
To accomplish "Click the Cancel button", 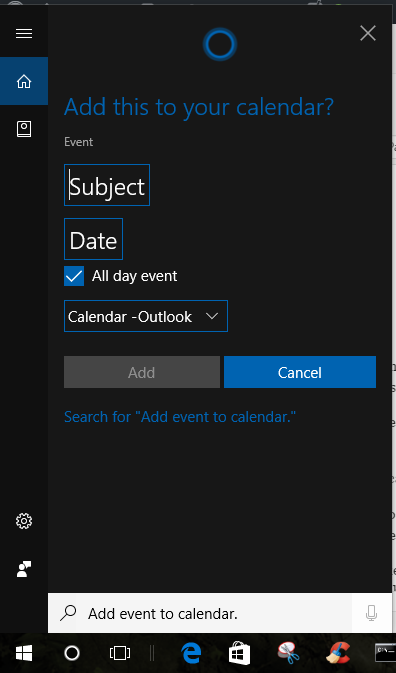I will (300, 372).
